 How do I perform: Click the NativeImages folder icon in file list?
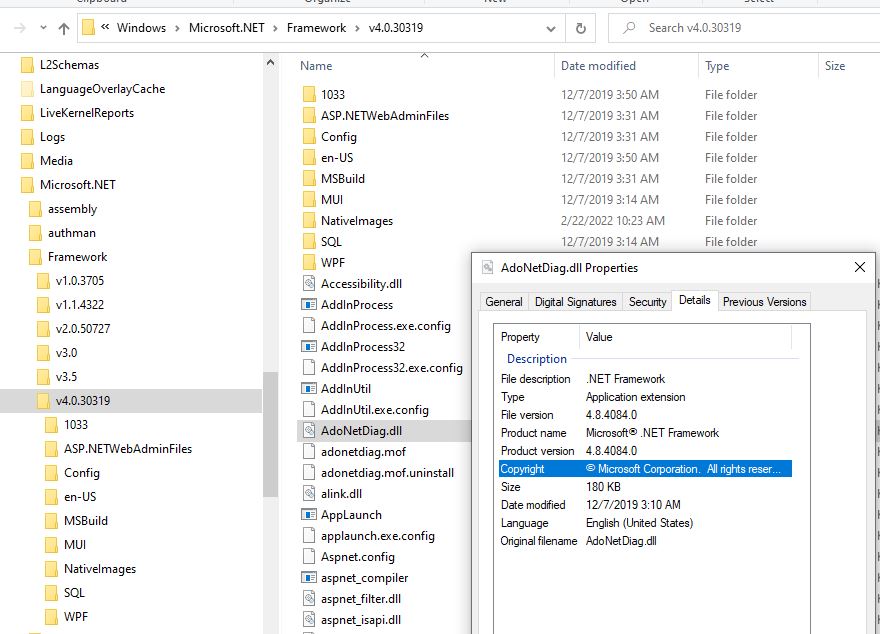[x=309, y=221]
